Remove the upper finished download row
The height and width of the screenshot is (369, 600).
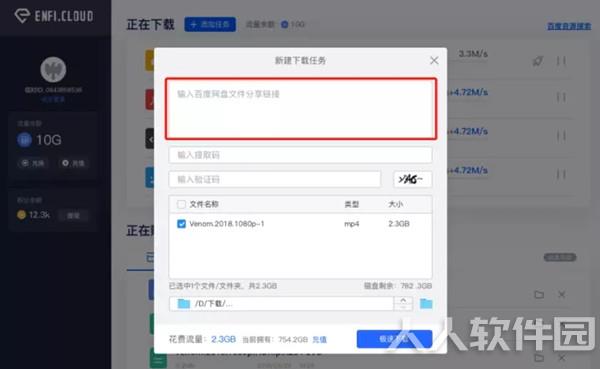point(561,295)
